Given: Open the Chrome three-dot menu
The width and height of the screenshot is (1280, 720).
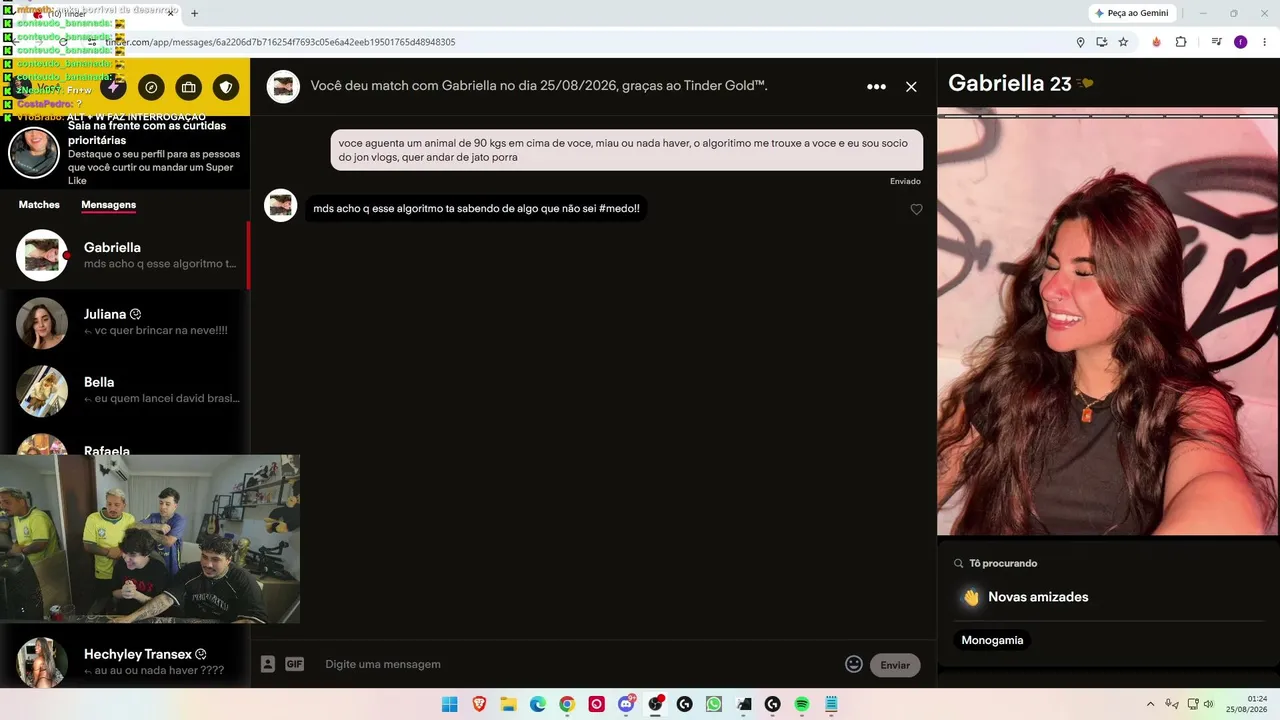Looking at the screenshot, I should 1265,42.
